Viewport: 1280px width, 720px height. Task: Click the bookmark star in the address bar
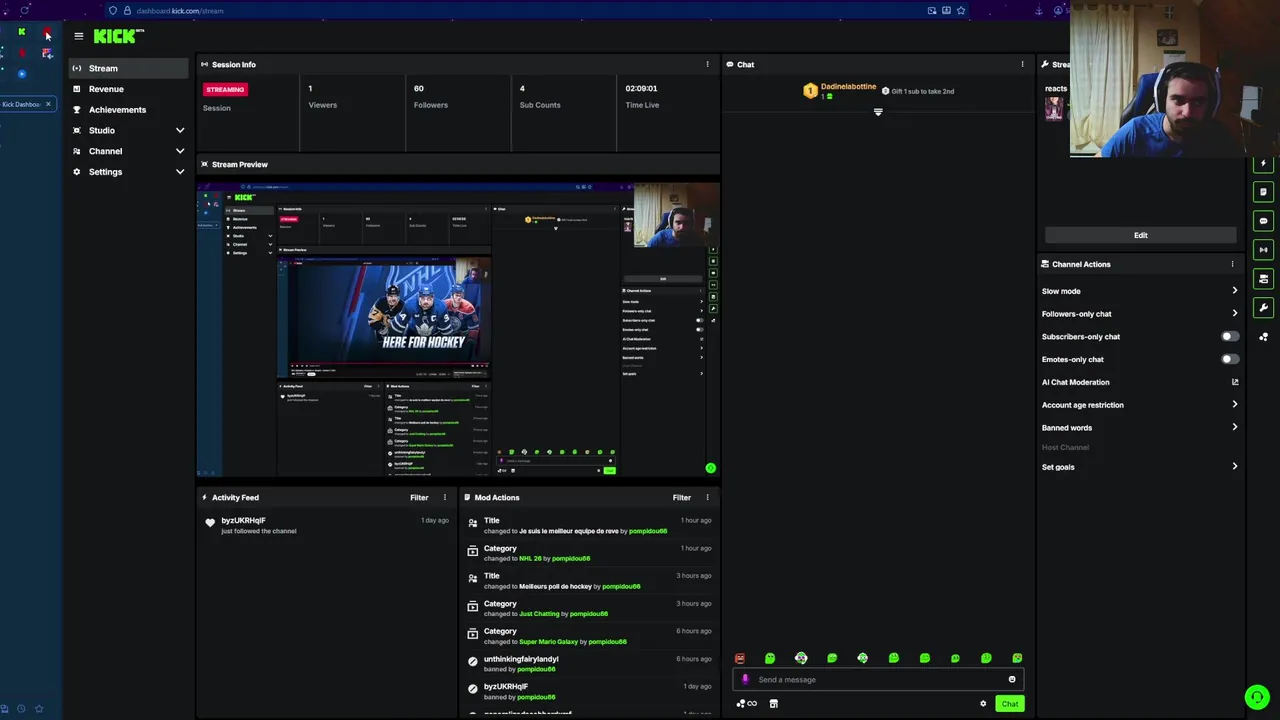(x=961, y=10)
